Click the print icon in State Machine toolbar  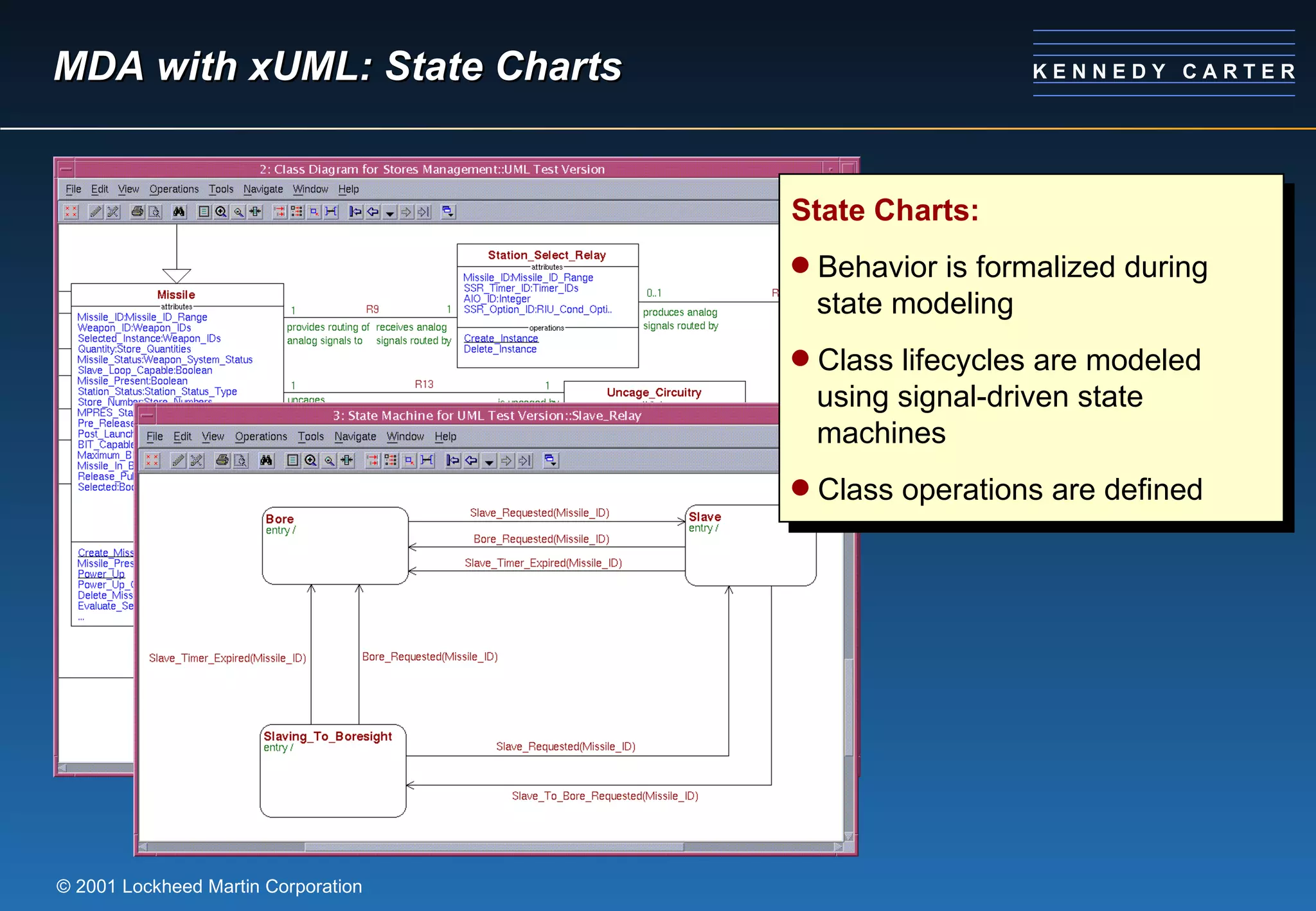tap(222, 461)
